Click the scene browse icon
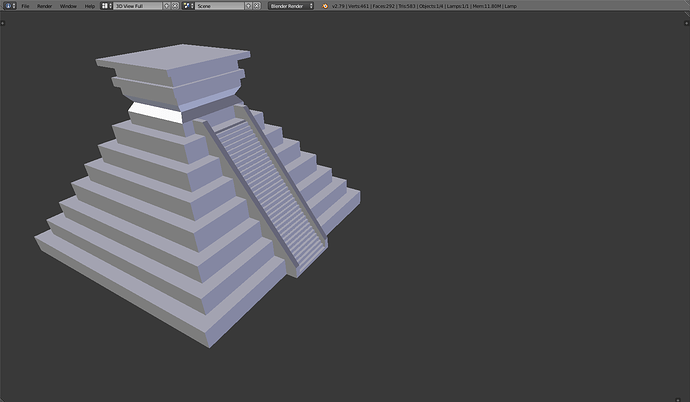Image resolution: width=690 pixels, height=402 pixels. point(188,6)
